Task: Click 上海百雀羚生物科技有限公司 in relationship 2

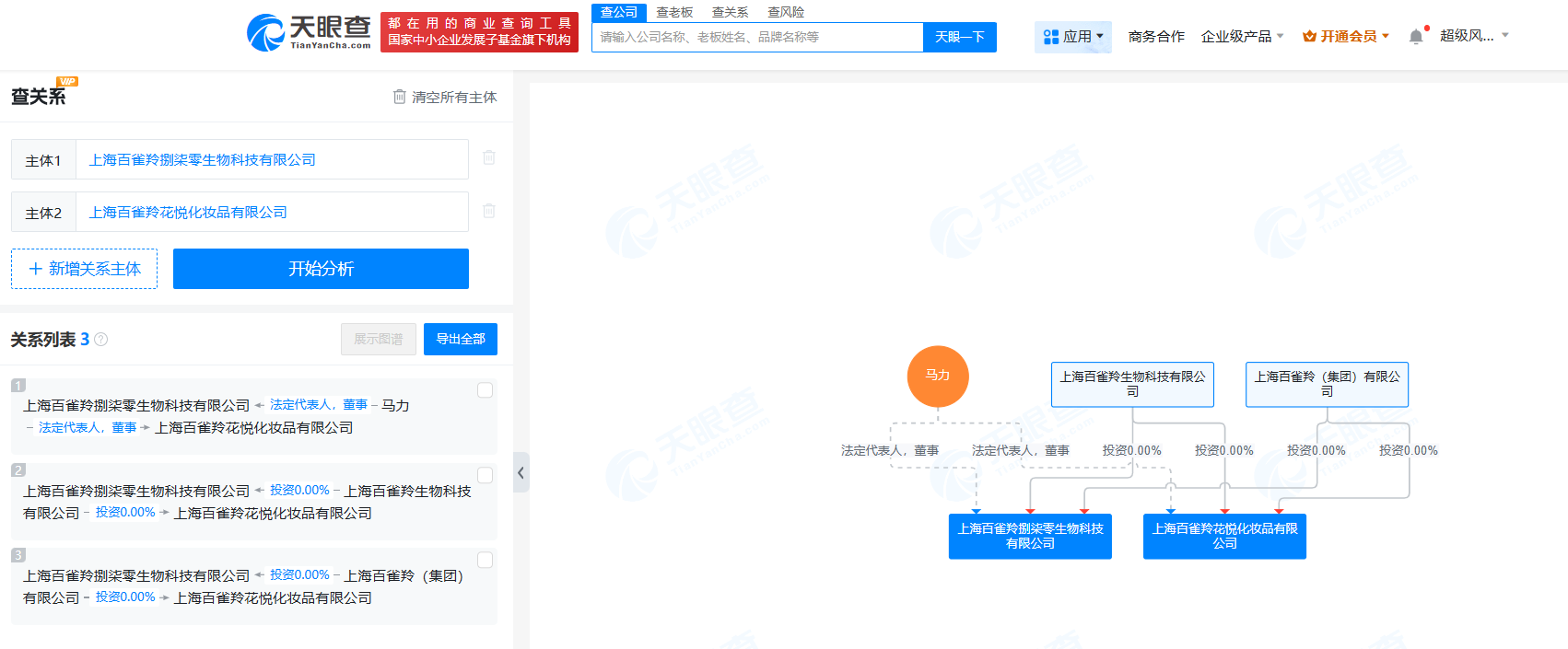Action: [247, 502]
